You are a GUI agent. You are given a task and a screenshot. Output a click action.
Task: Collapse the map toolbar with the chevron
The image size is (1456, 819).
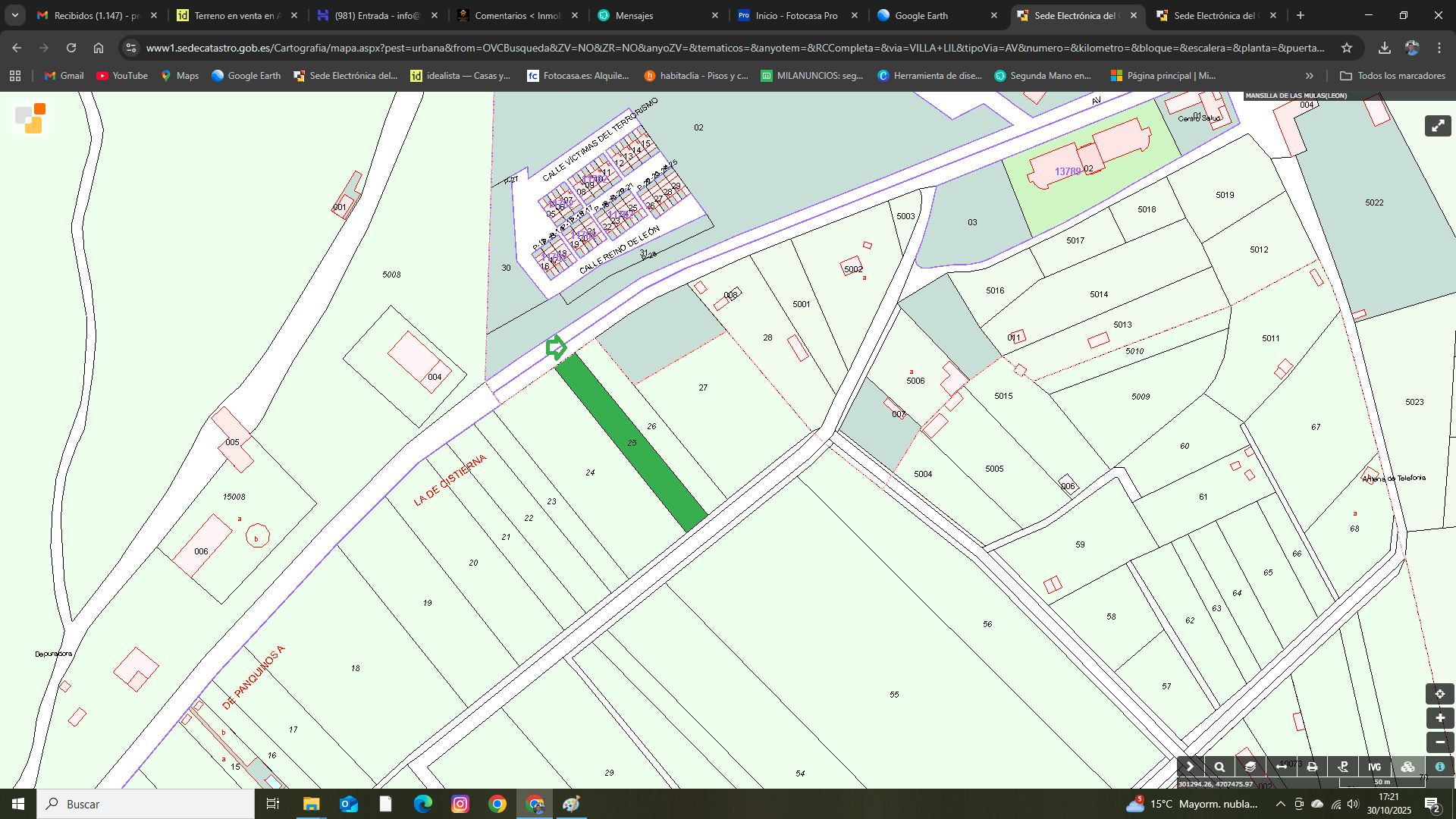1189,767
